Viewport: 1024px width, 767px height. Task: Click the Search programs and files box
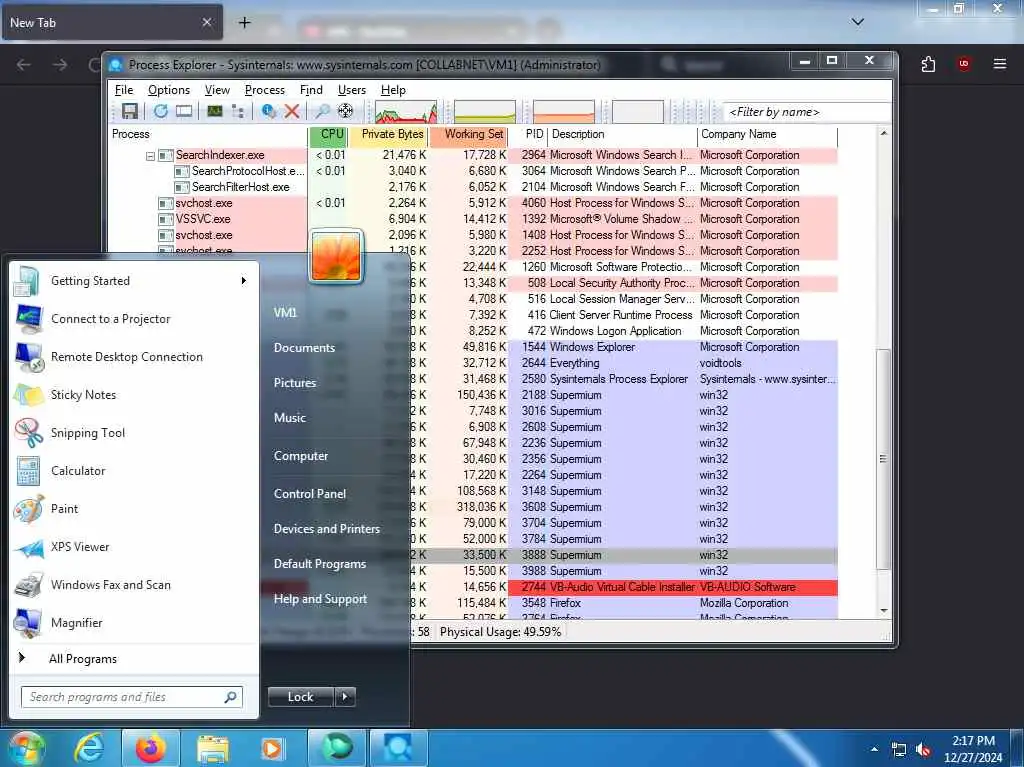point(131,697)
